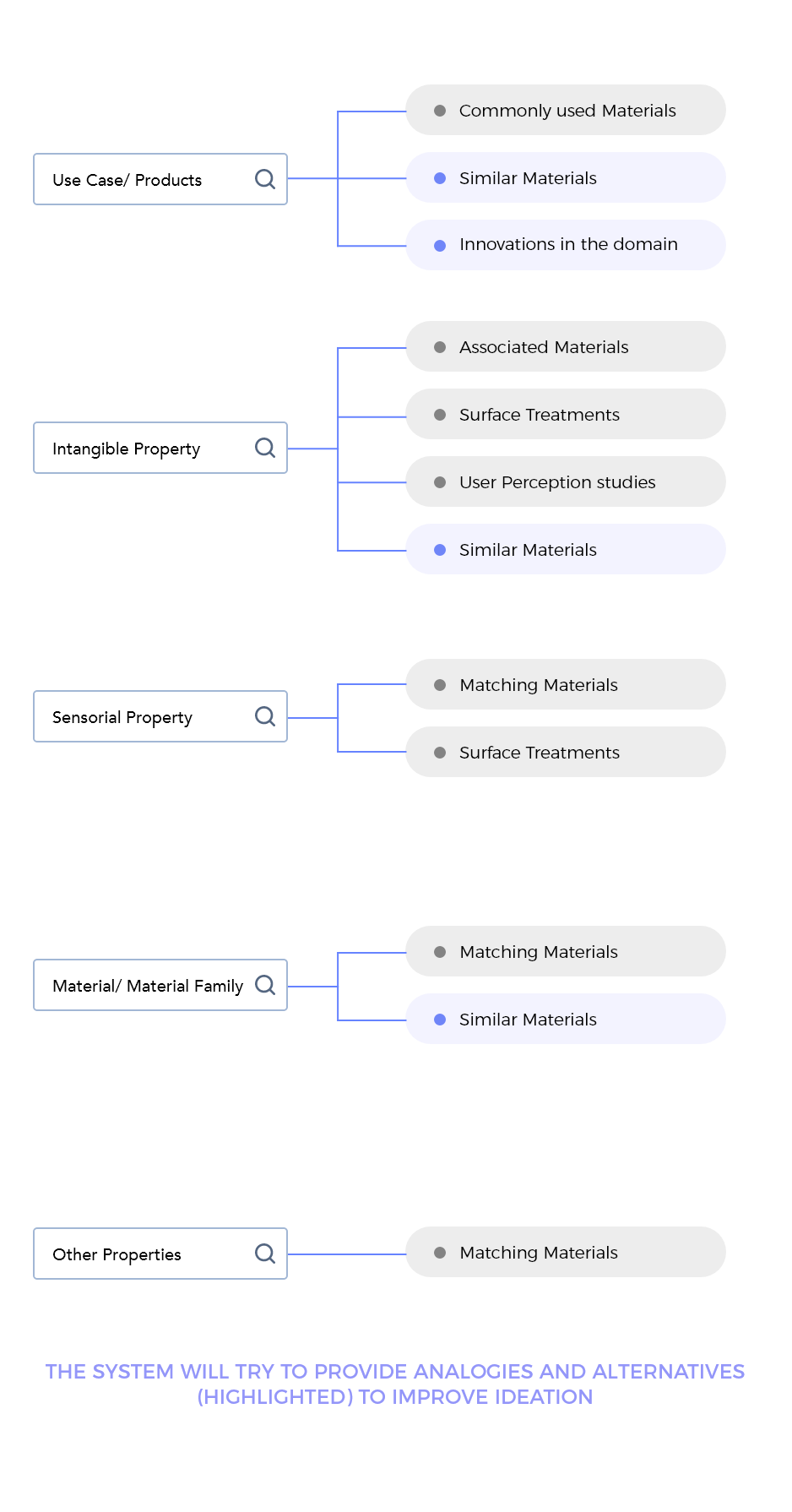Select Matching Materials under Sensorial Property
Image resolution: width=792 pixels, height=1512 pixels.
566,684
